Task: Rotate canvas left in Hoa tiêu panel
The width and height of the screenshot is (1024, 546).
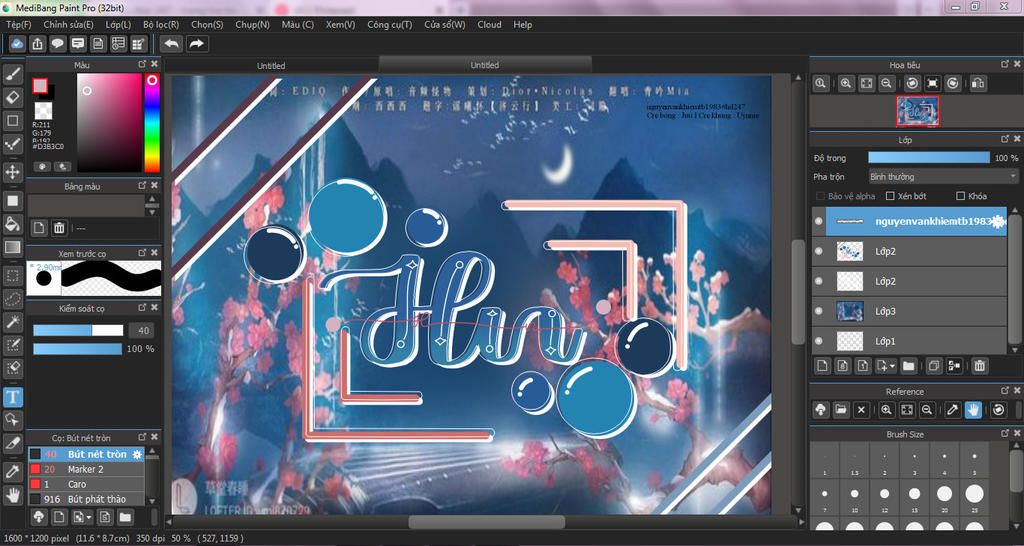Action: [x=913, y=83]
